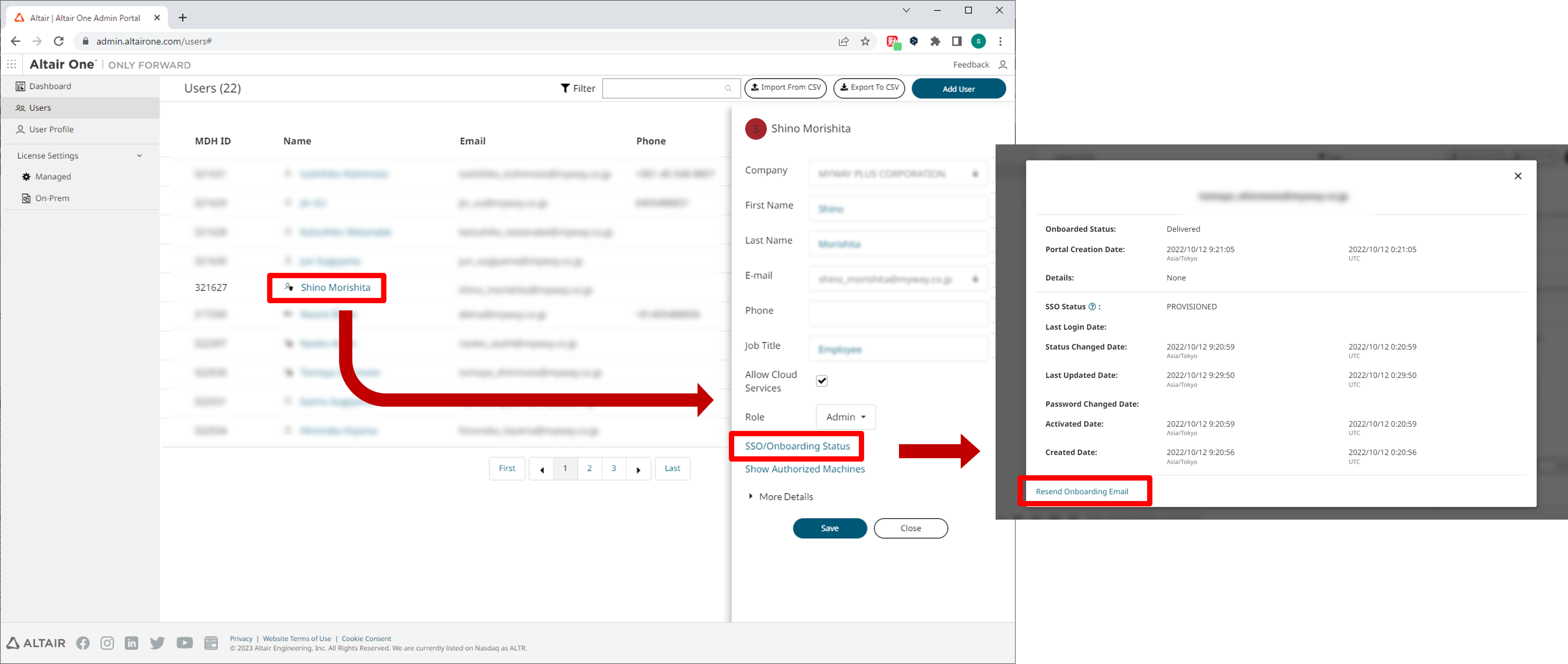1568x664 pixels.
Task: Open Shino Morishita user entry
Action: click(335, 288)
